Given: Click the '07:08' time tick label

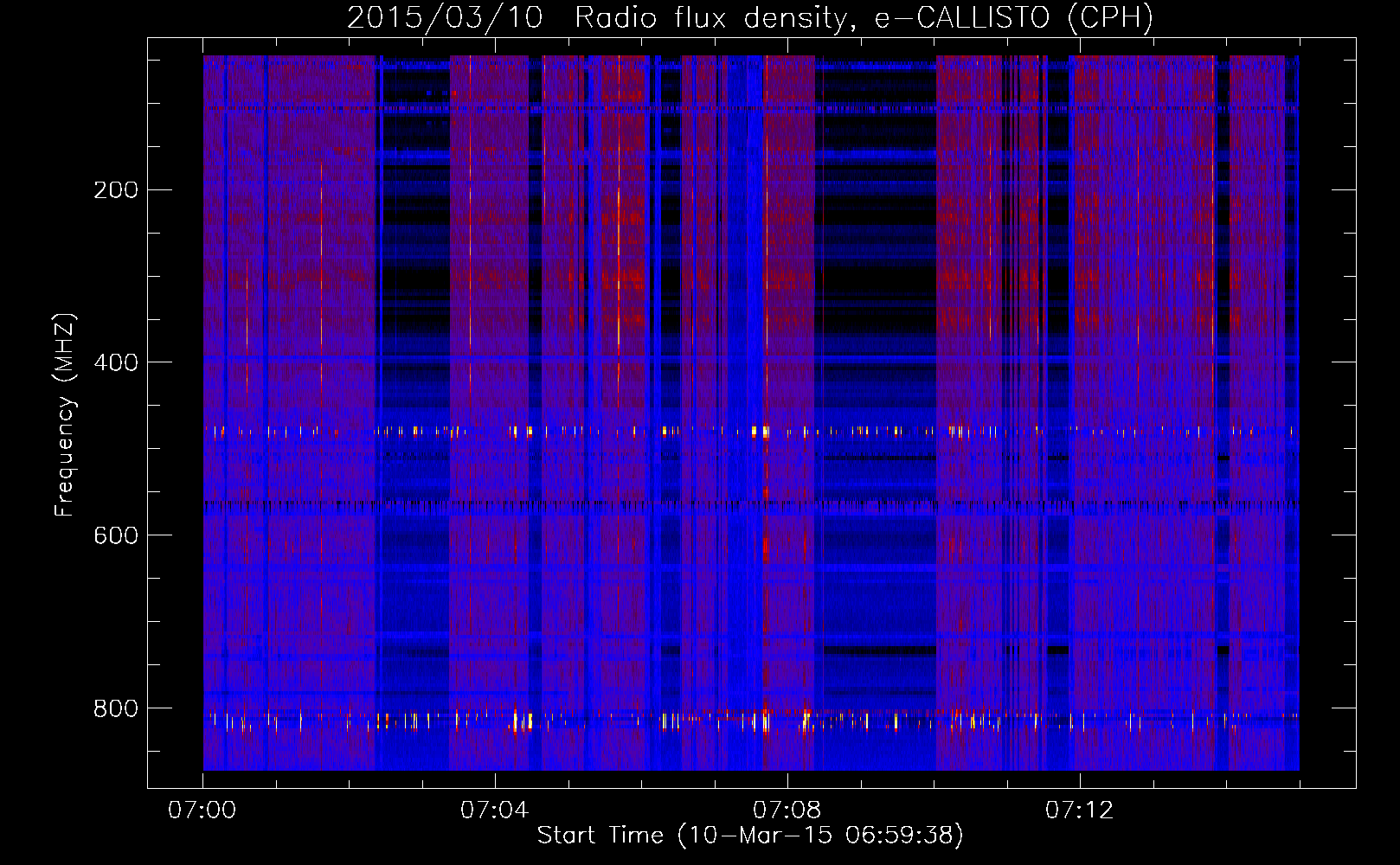Looking at the screenshot, I should click(787, 811).
